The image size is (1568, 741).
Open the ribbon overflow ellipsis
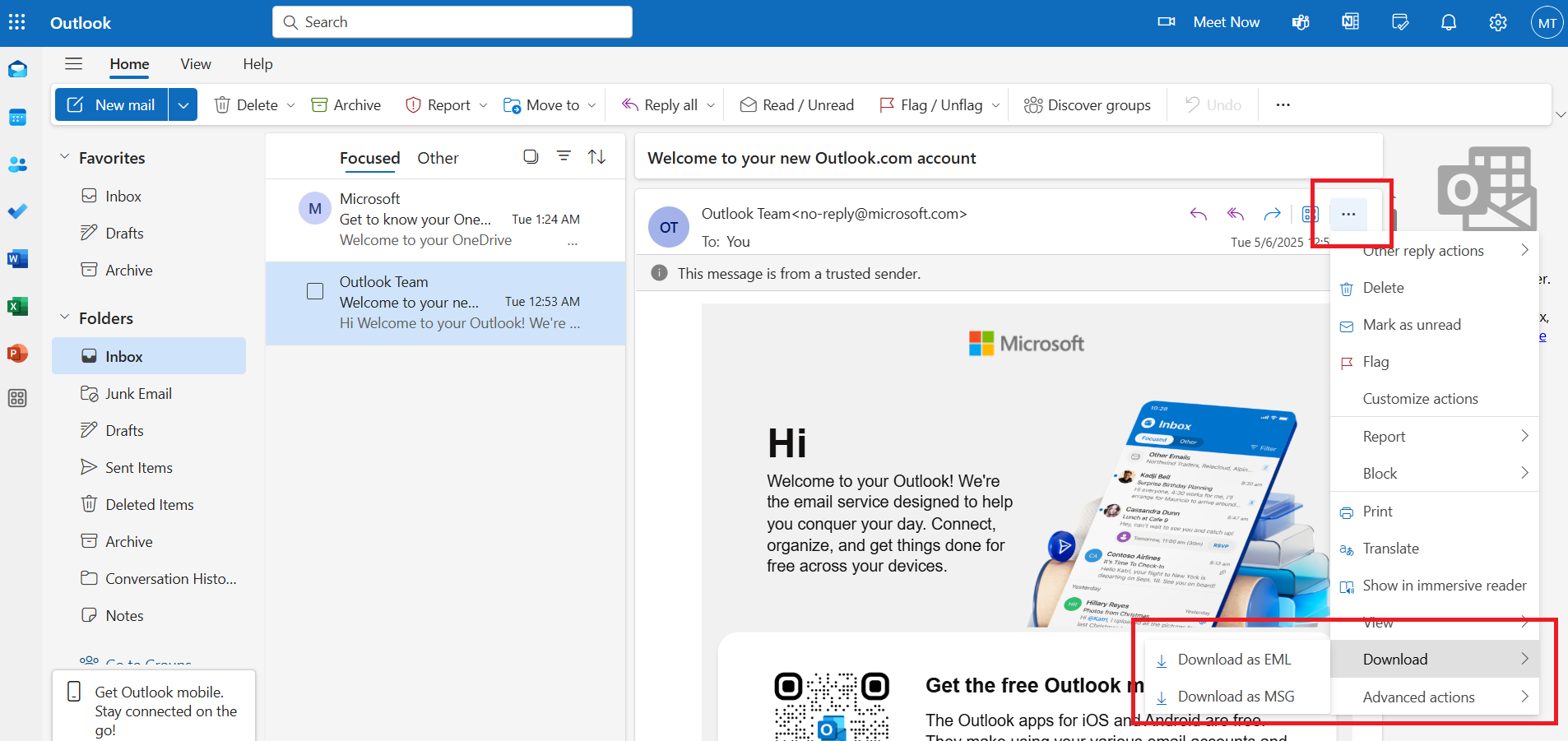pyautogui.click(x=1283, y=104)
